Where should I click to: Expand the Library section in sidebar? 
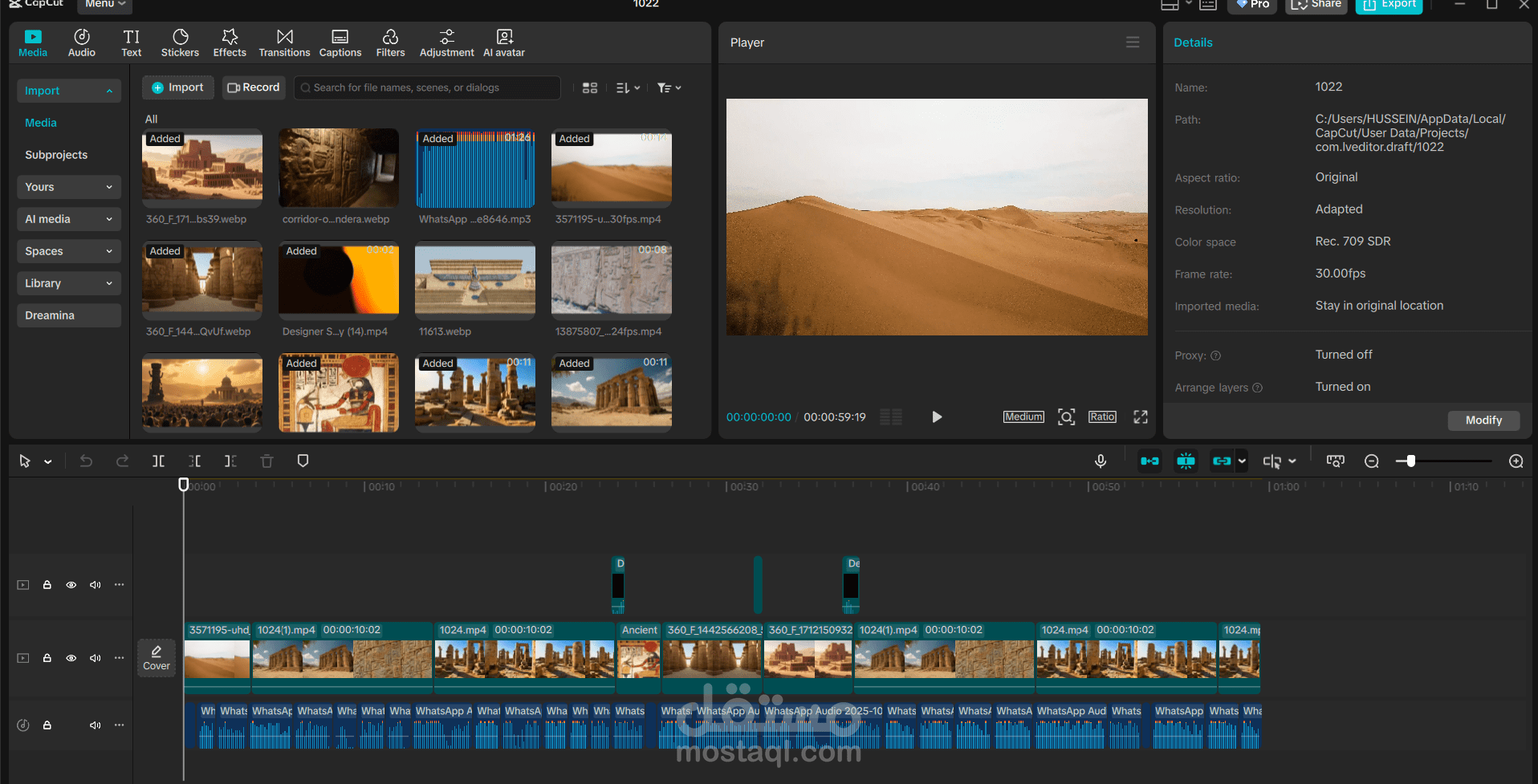coord(69,283)
